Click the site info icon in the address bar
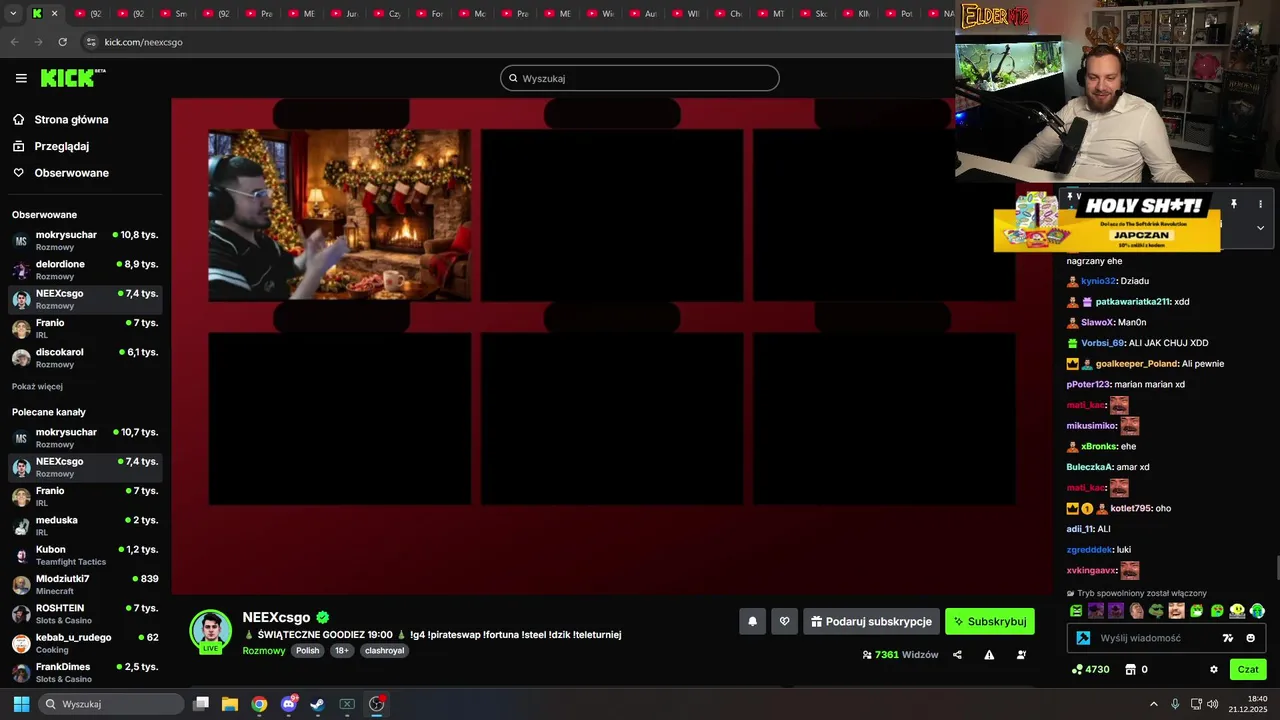1280x720 pixels. pos(91,42)
